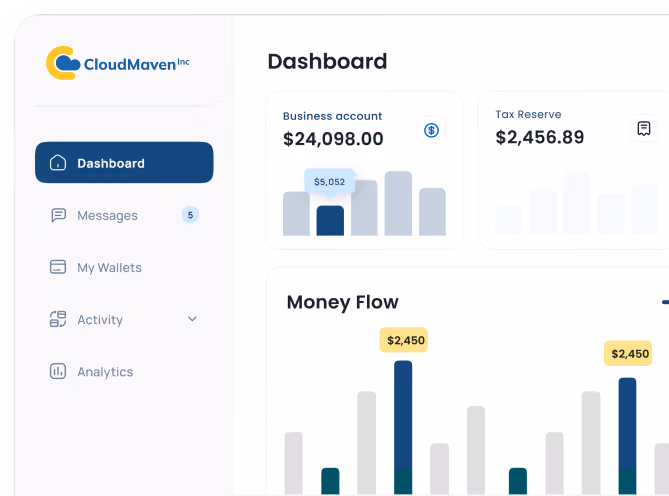669x496 pixels.
Task: Click the $24,098.00 balance
Action: pyautogui.click(x=333, y=139)
